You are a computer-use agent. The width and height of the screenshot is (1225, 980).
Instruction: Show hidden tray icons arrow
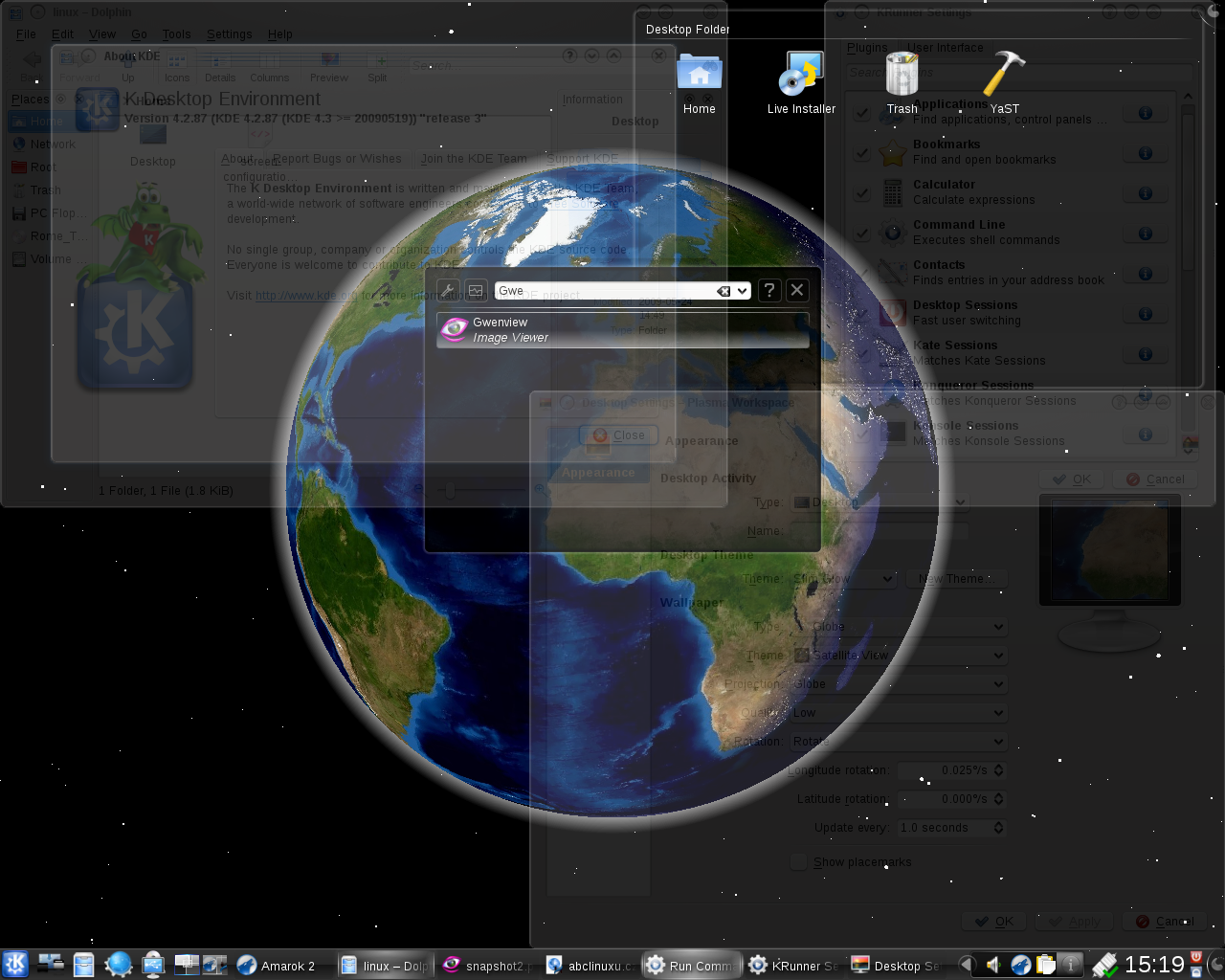click(x=967, y=966)
